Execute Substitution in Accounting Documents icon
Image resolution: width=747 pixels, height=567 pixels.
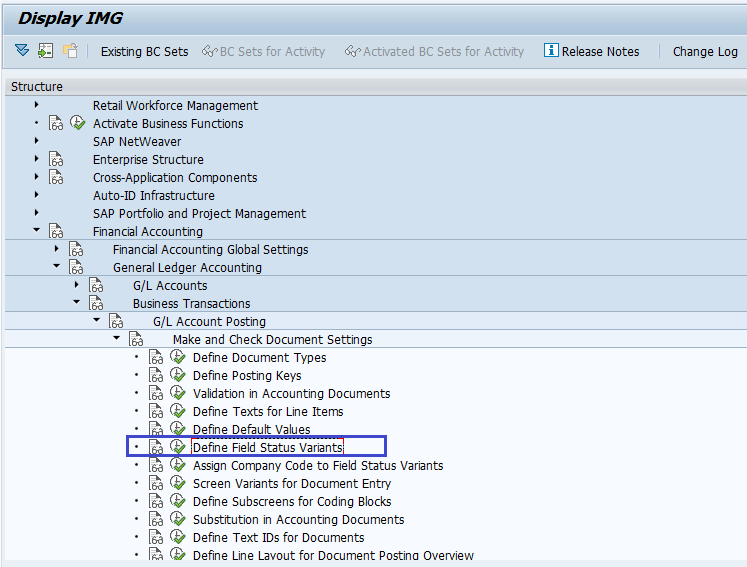coord(178,519)
